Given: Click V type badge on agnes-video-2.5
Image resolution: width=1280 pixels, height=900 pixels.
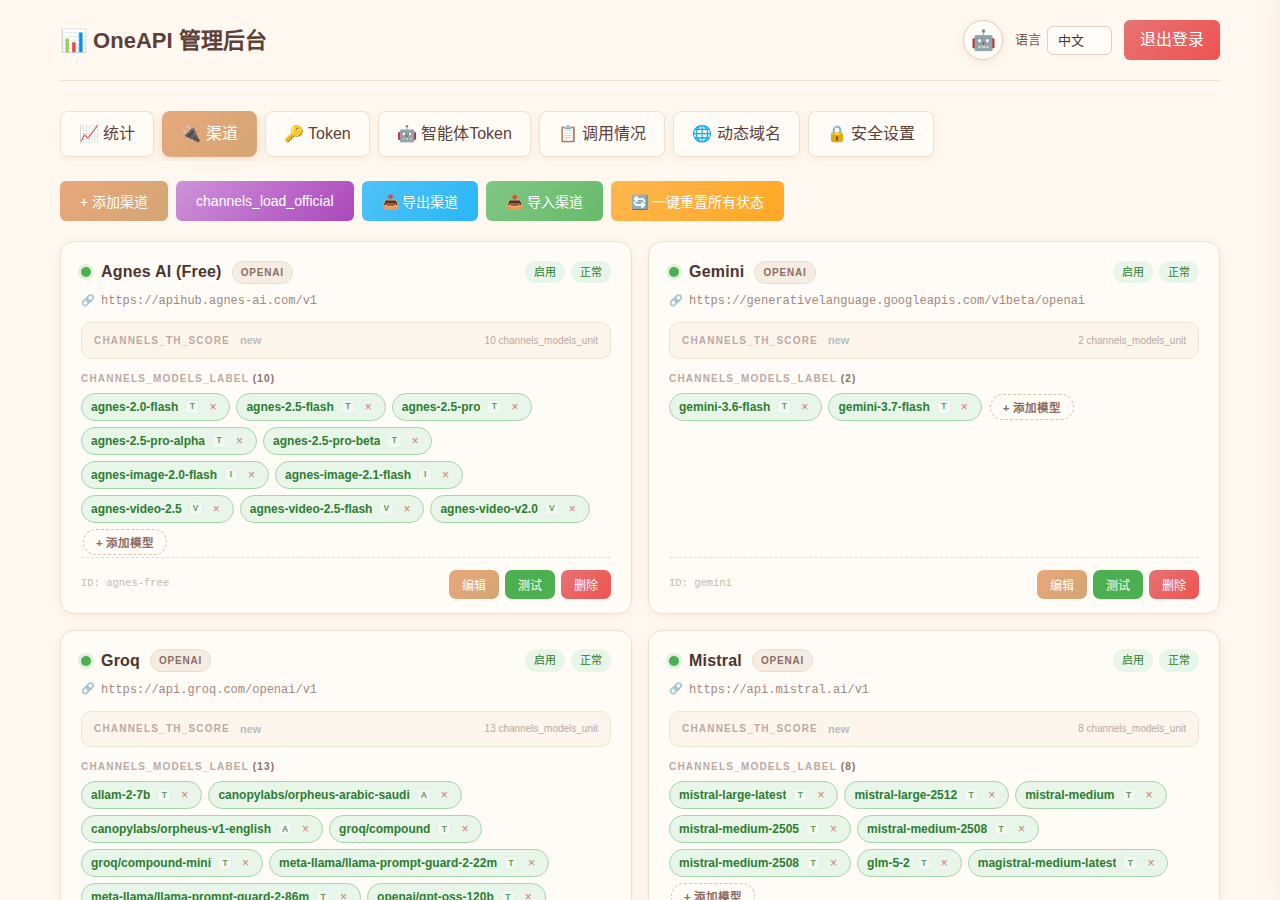Looking at the screenshot, I should [x=196, y=509].
